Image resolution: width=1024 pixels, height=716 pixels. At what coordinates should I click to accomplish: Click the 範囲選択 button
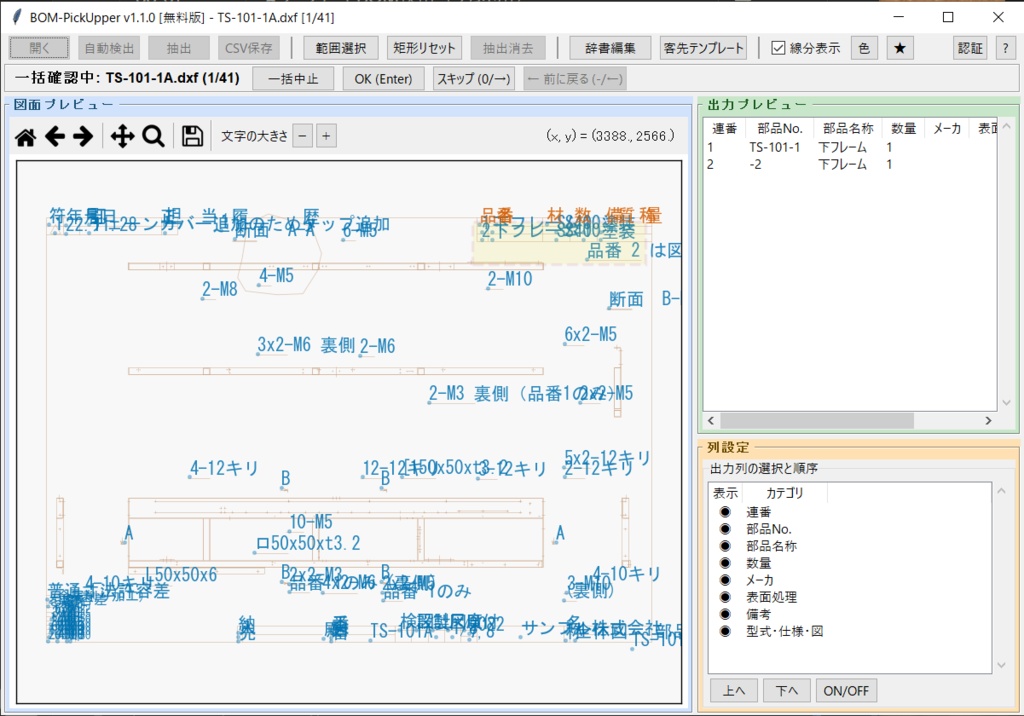click(x=341, y=48)
